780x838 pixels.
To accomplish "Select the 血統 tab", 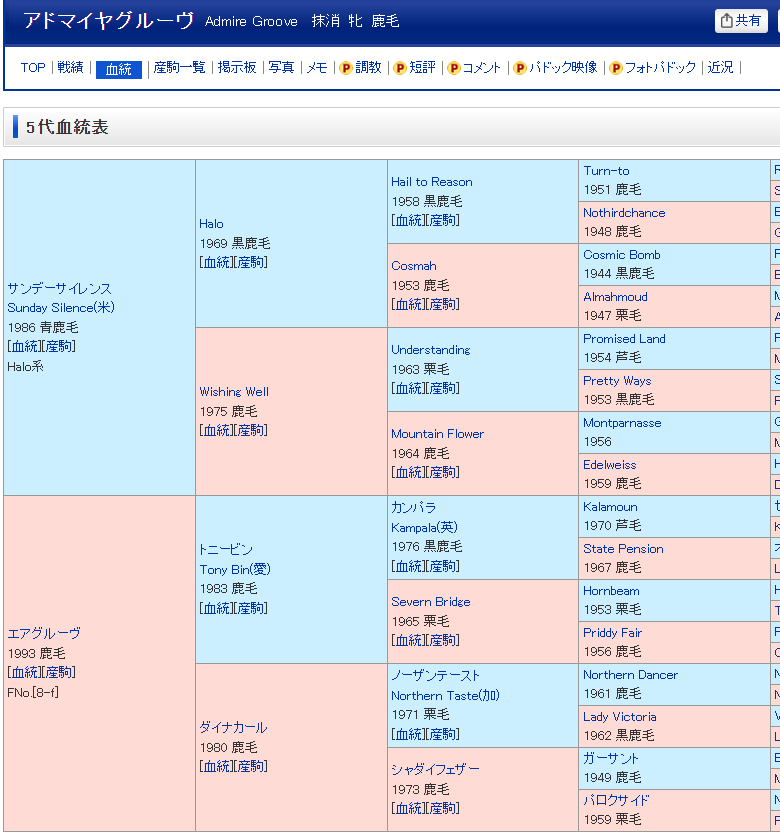I will pyautogui.click(x=119, y=69).
